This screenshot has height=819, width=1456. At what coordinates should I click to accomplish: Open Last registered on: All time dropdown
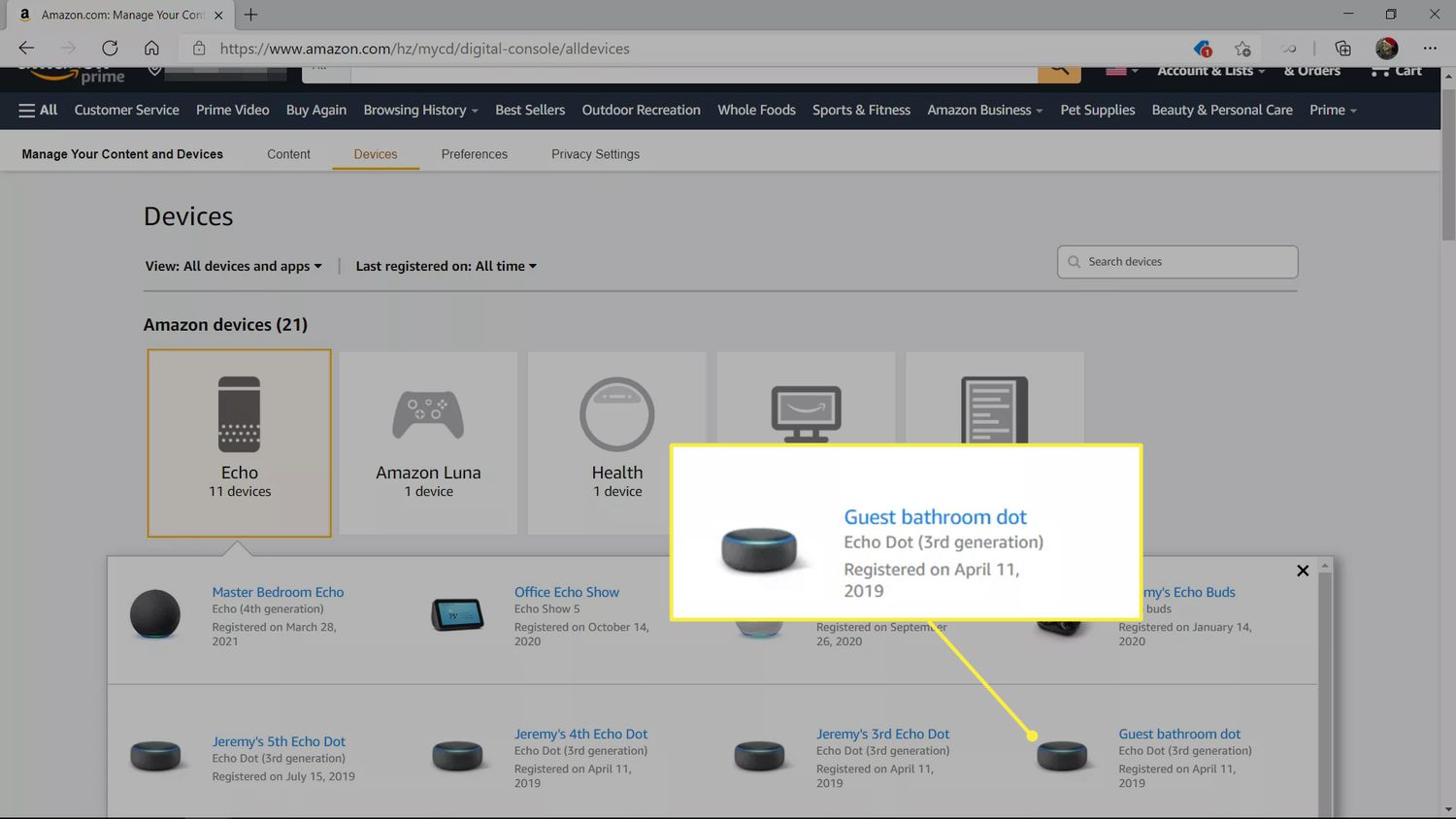(446, 266)
